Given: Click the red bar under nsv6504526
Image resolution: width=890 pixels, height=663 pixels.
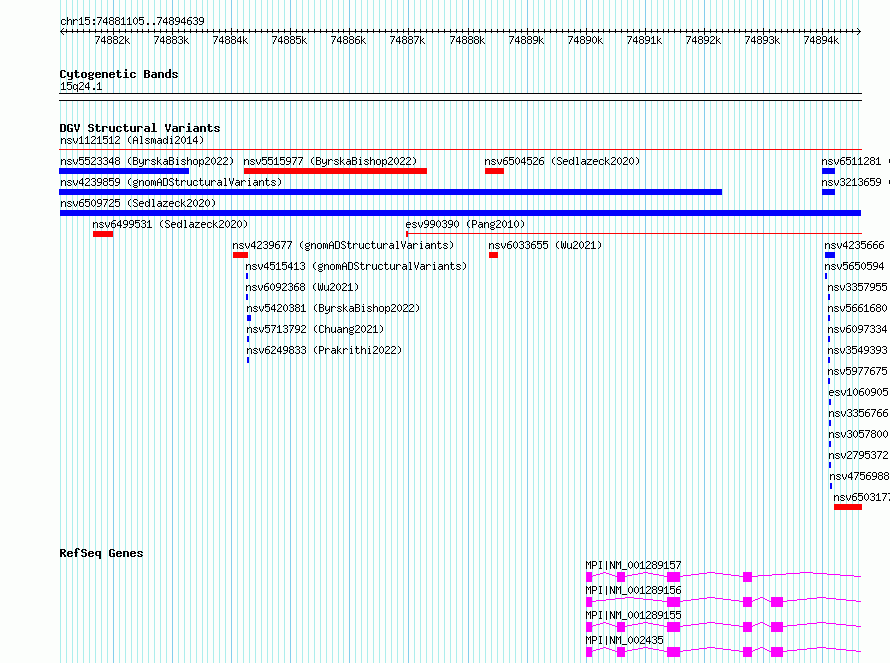Looking at the screenshot, I should [x=494, y=171].
